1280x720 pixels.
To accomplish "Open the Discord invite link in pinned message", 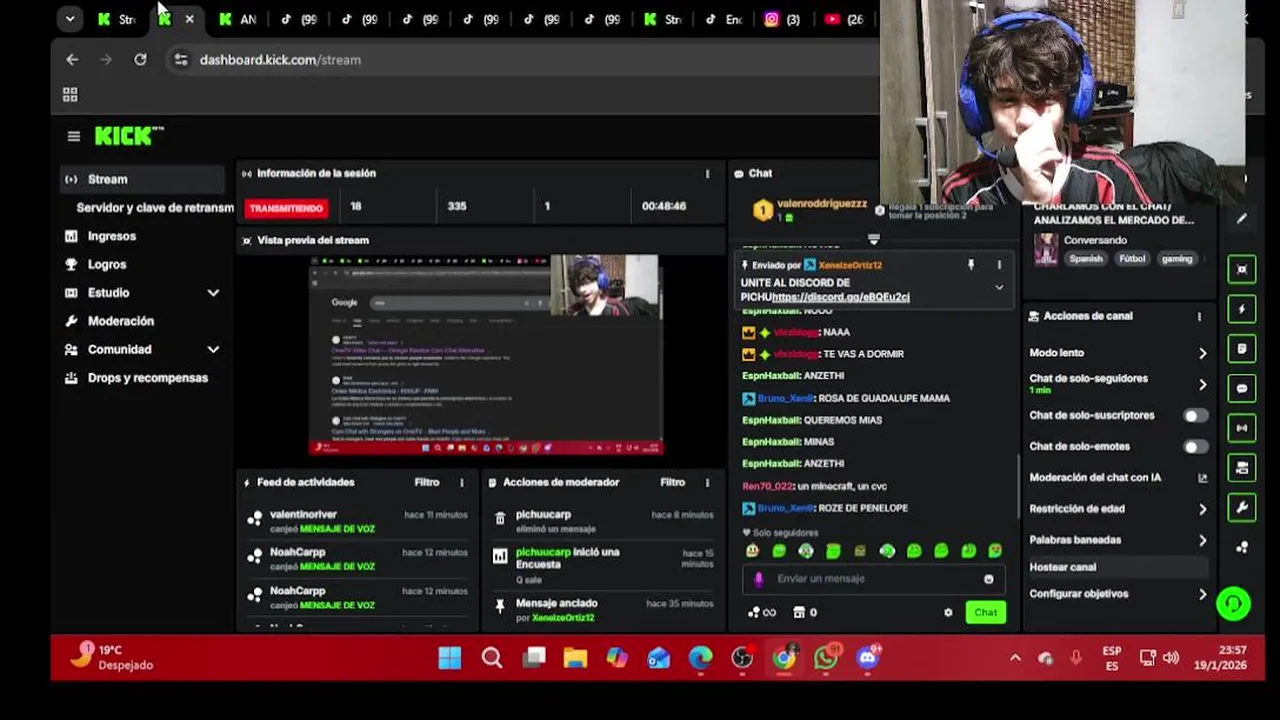I will pyautogui.click(x=840, y=297).
